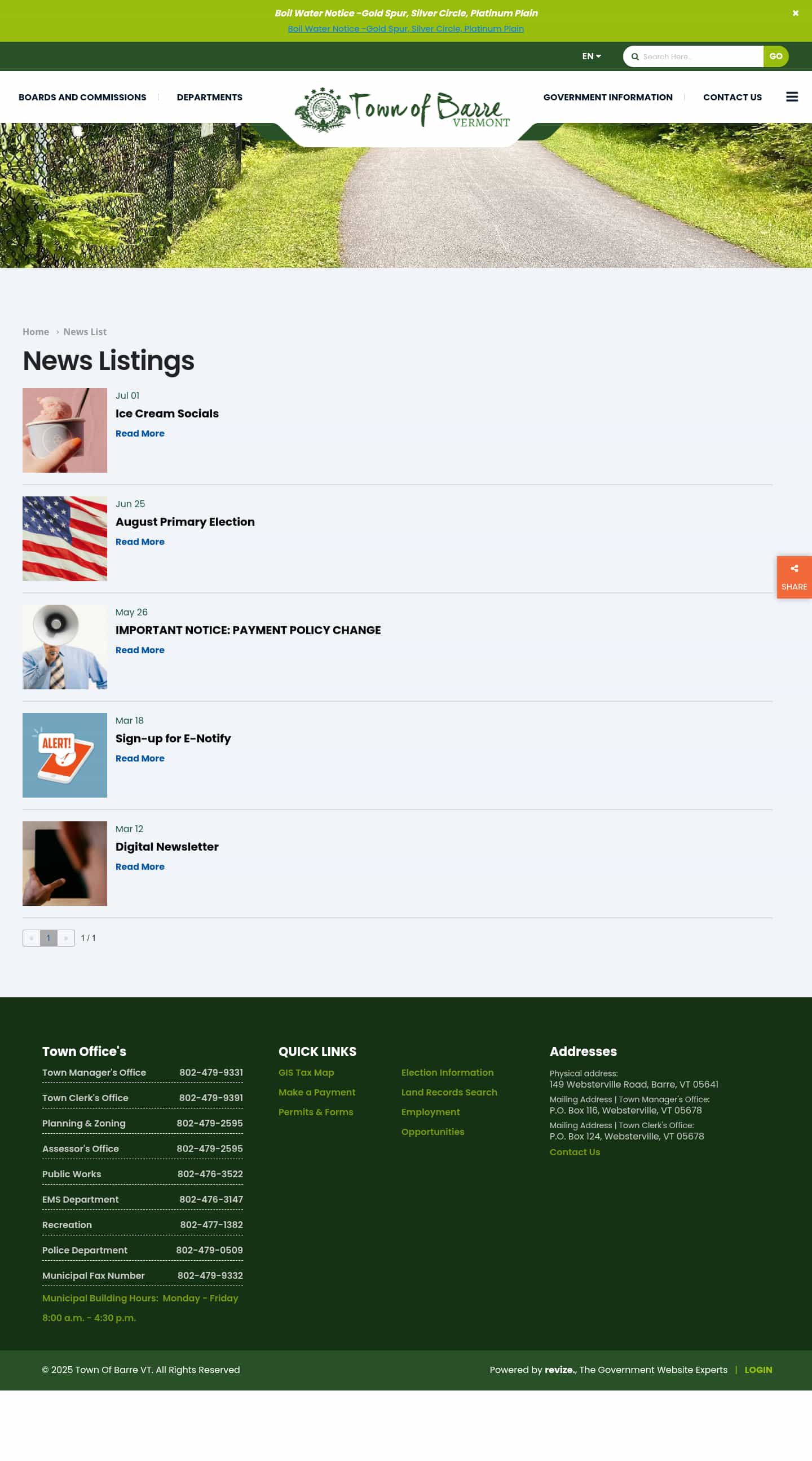Click the search magnifier icon
The width and height of the screenshot is (812, 1461).
(635, 57)
